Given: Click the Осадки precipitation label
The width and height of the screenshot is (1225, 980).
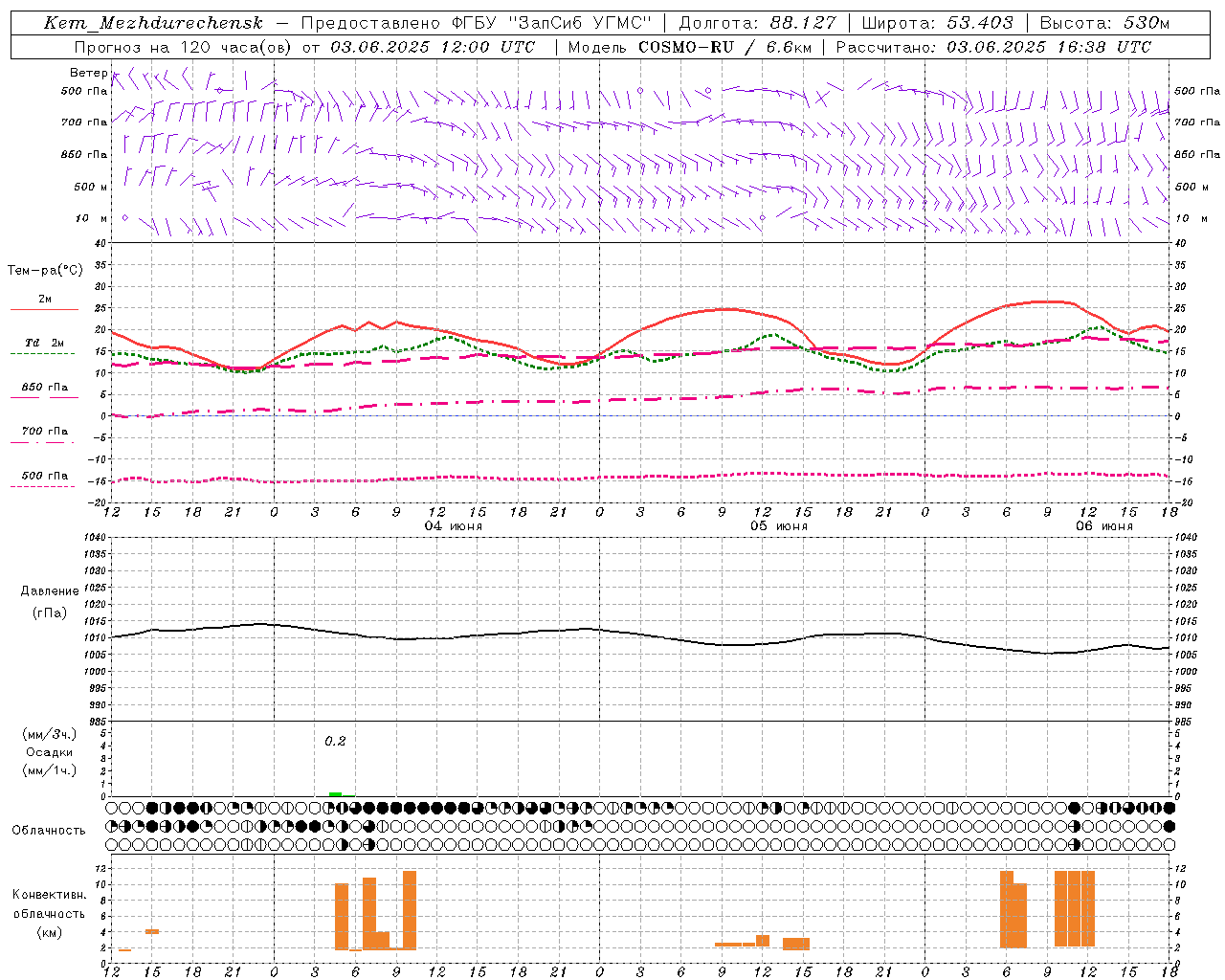Looking at the screenshot, I should coord(50,752).
